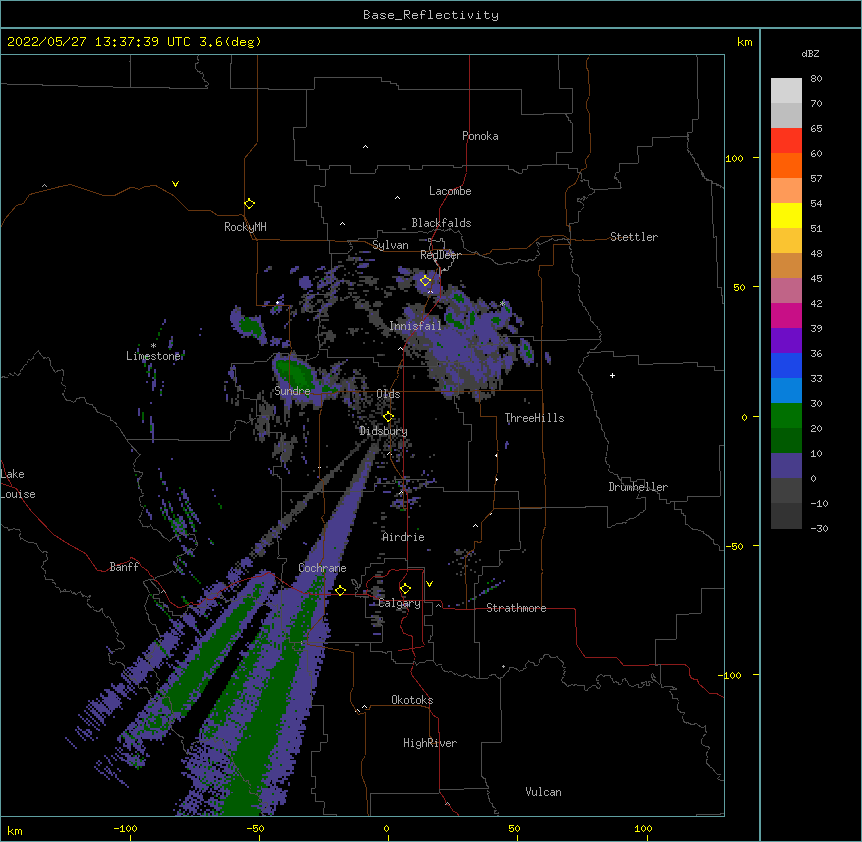Click the RockyMH label
Viewport: 862px width, 842px height.
coord(245,227)
